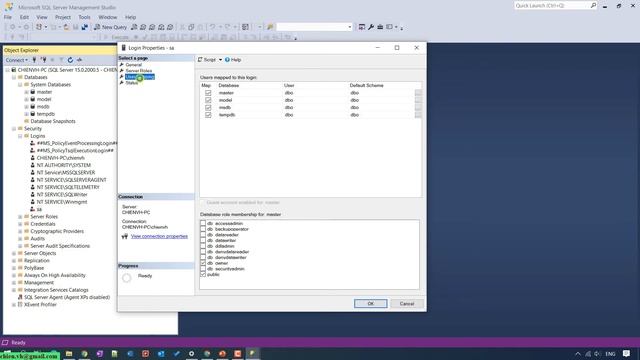
Task: Select the Server Roles page in Login Properties
Action: coord(139,71)
